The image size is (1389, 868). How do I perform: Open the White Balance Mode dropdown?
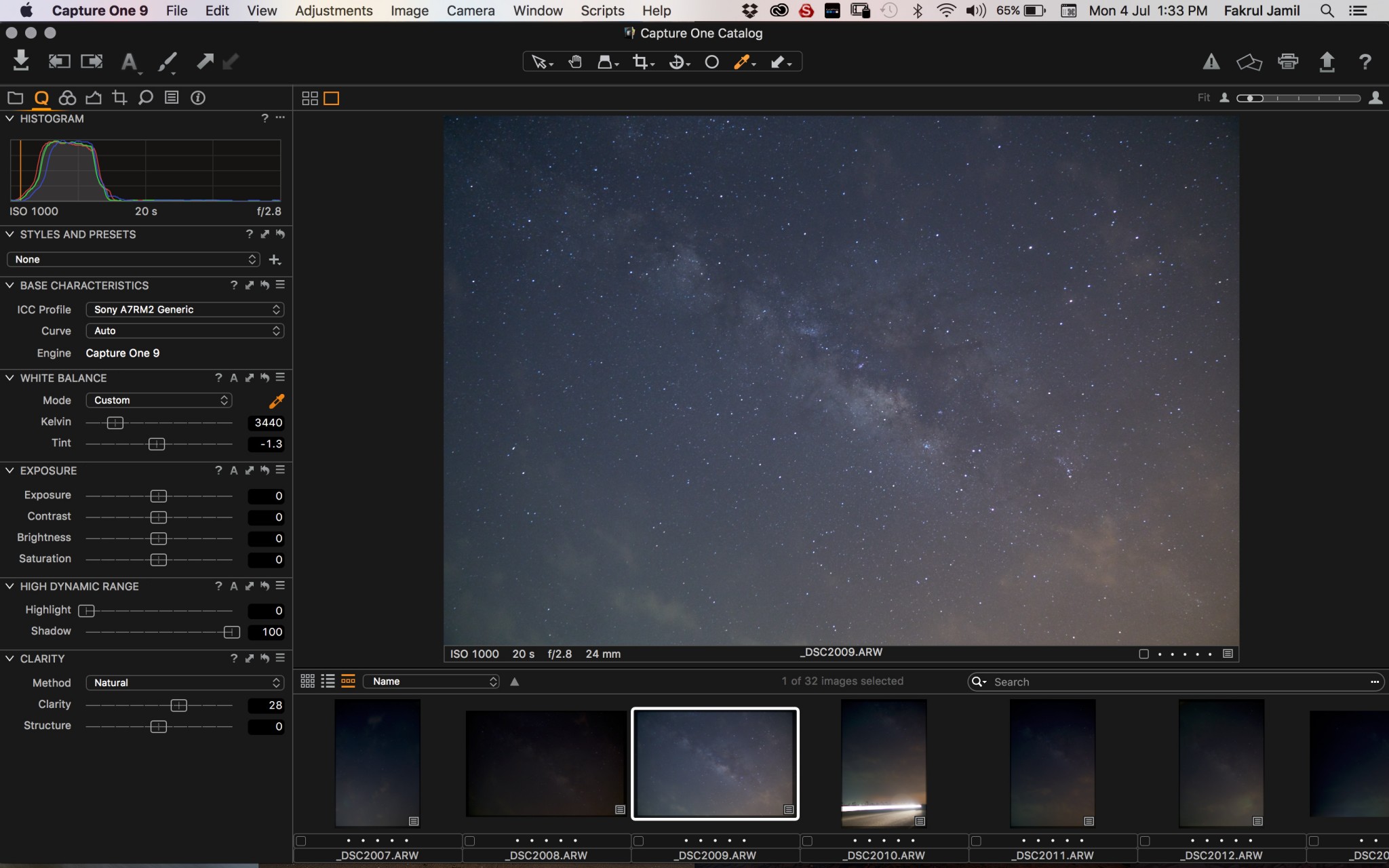click(x=159, y=400)
